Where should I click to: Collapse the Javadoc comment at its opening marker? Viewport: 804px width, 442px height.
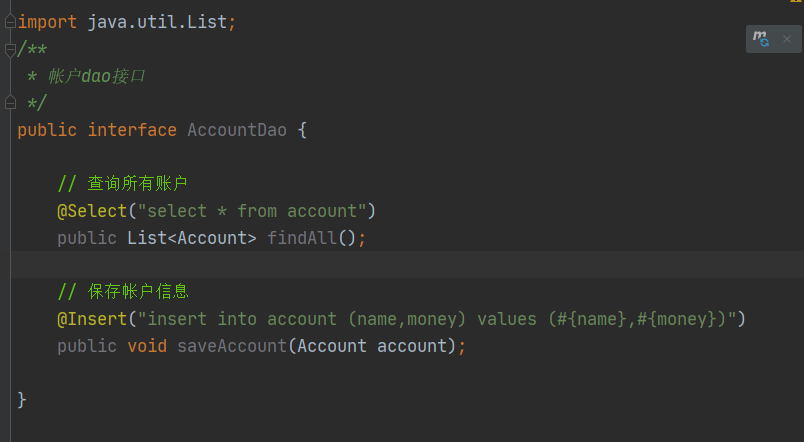pyautogui.click(x=10, y=49)
